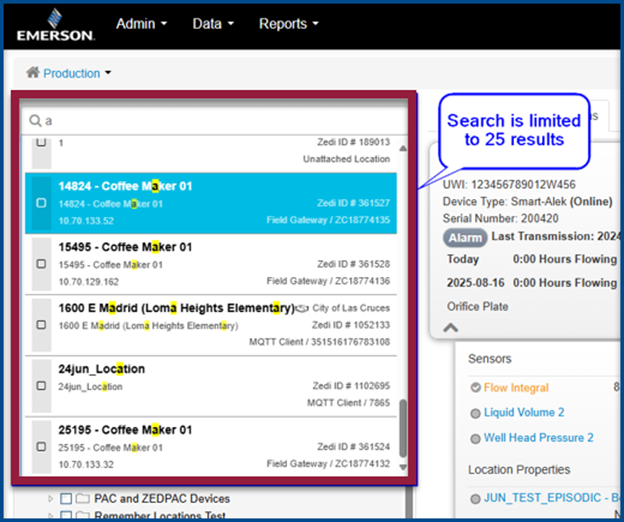Open the Data menu
The image size is (624, 522).
[213, 24]
